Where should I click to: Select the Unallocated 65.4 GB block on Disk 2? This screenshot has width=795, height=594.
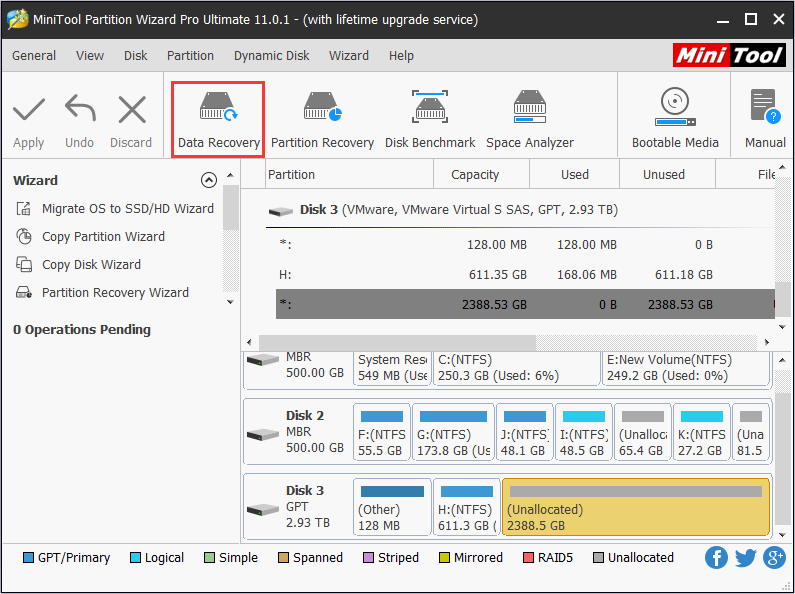point(642,433)
